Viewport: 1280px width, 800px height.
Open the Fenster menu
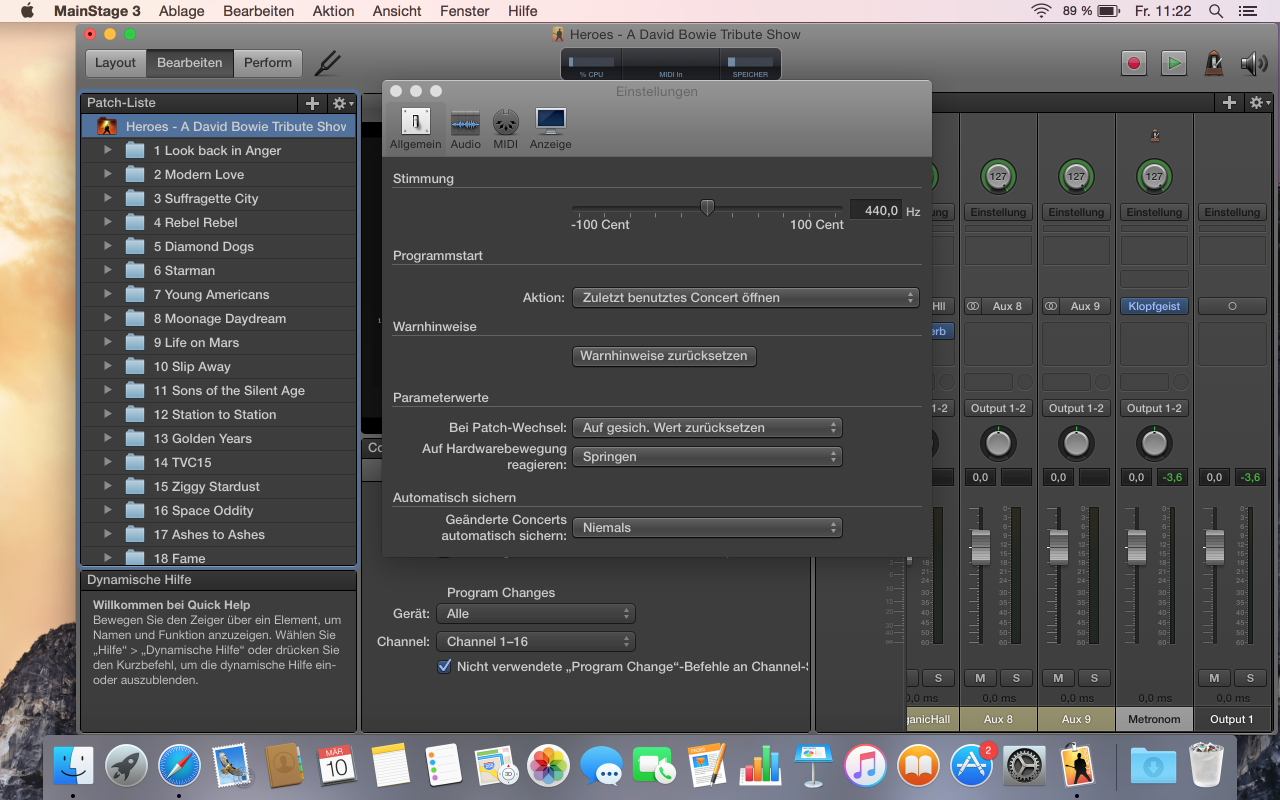[465, 11]
